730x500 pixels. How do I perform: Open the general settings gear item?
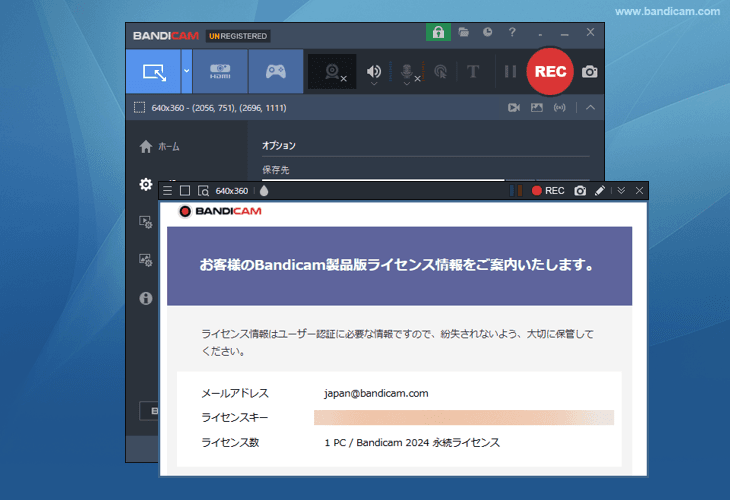coord(146,184)
